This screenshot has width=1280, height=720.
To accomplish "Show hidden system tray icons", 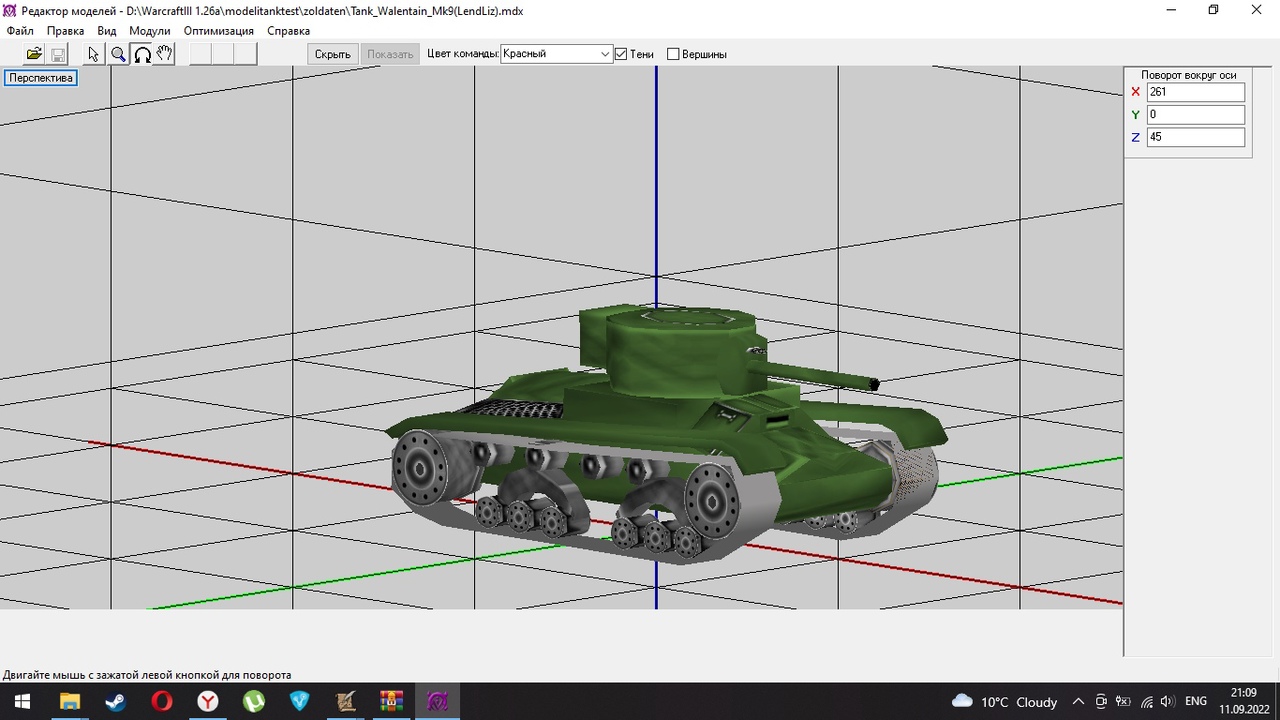I will point(1078,702).
